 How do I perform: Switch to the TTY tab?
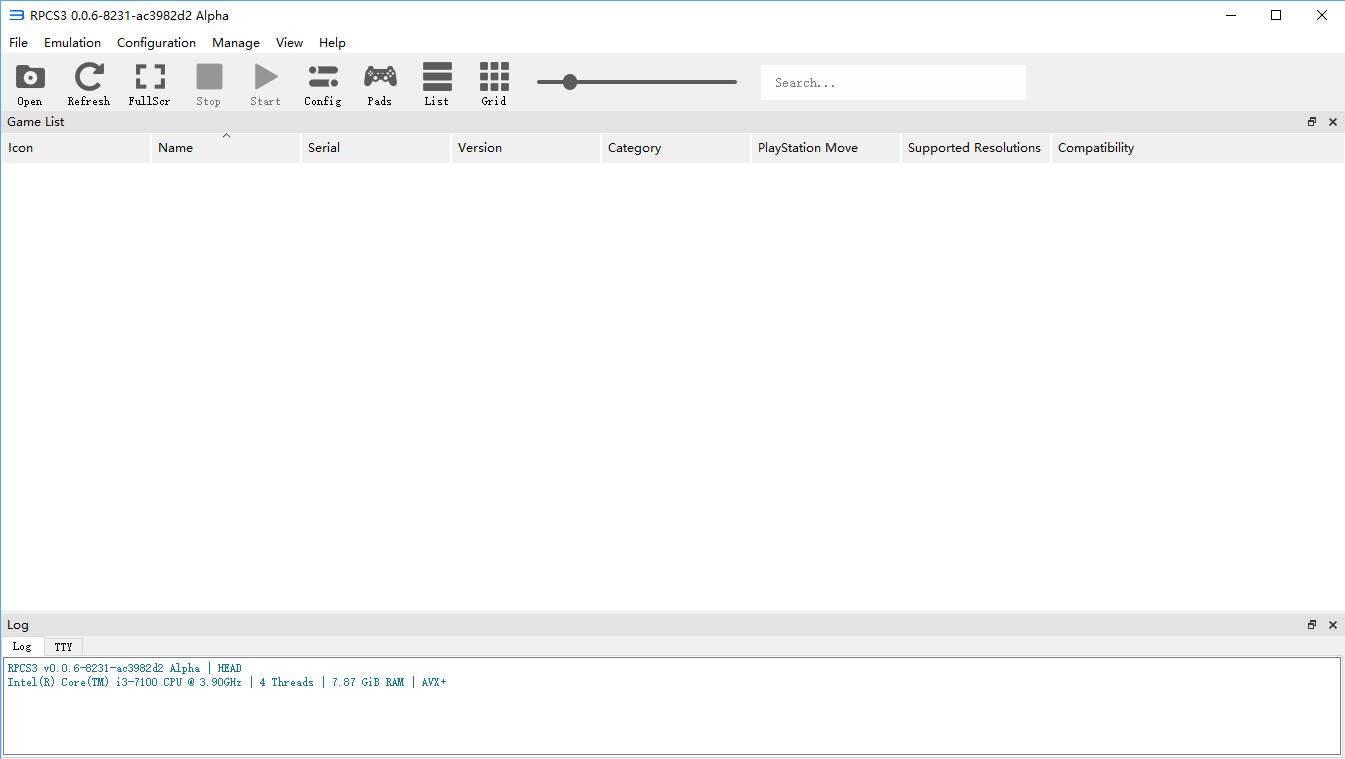click(63, 647)
